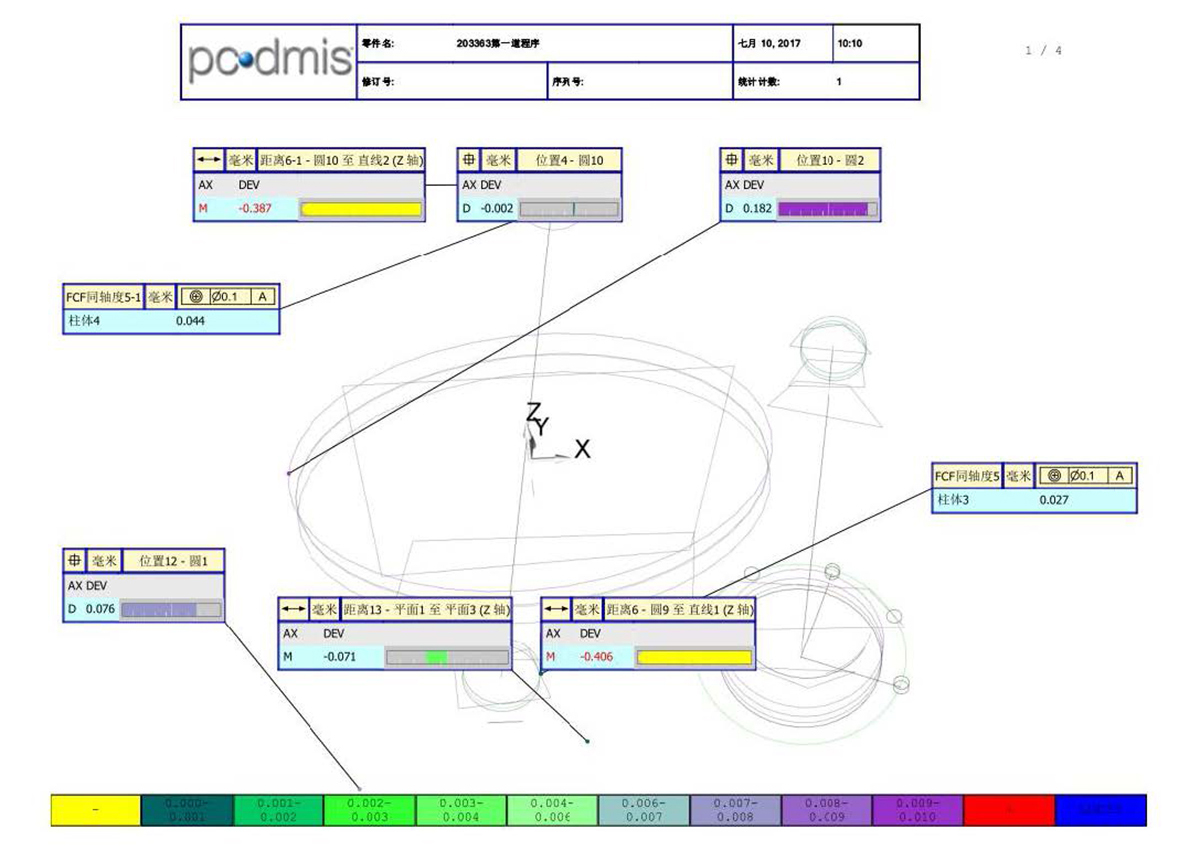1200x849 pixels.
Task: Click the concentricity symbol on FCF同轴度5-1
Action: coord(195,297)
